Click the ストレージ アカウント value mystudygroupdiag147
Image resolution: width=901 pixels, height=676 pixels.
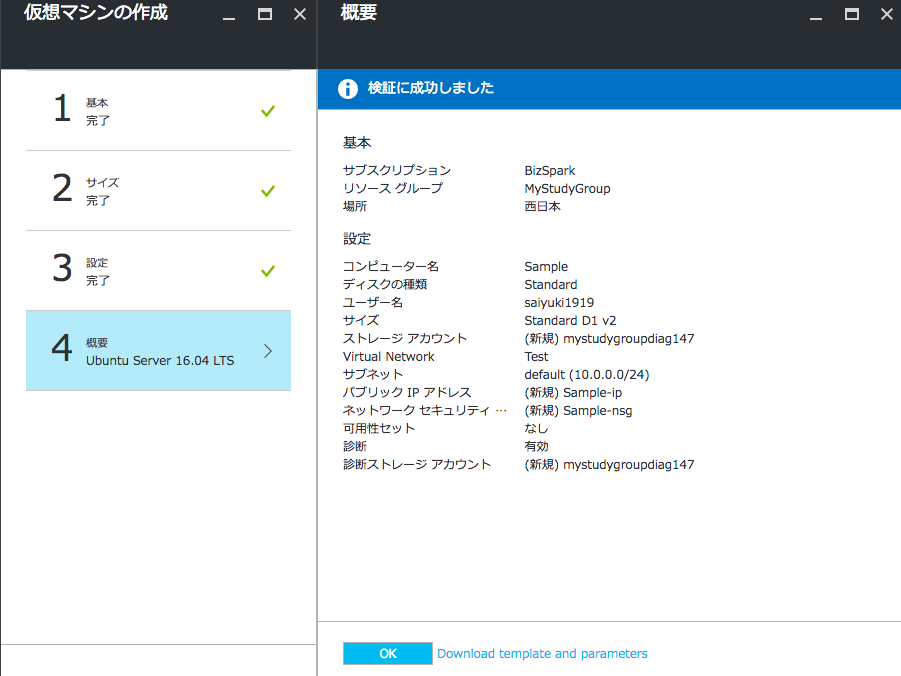tap(609, 338)
